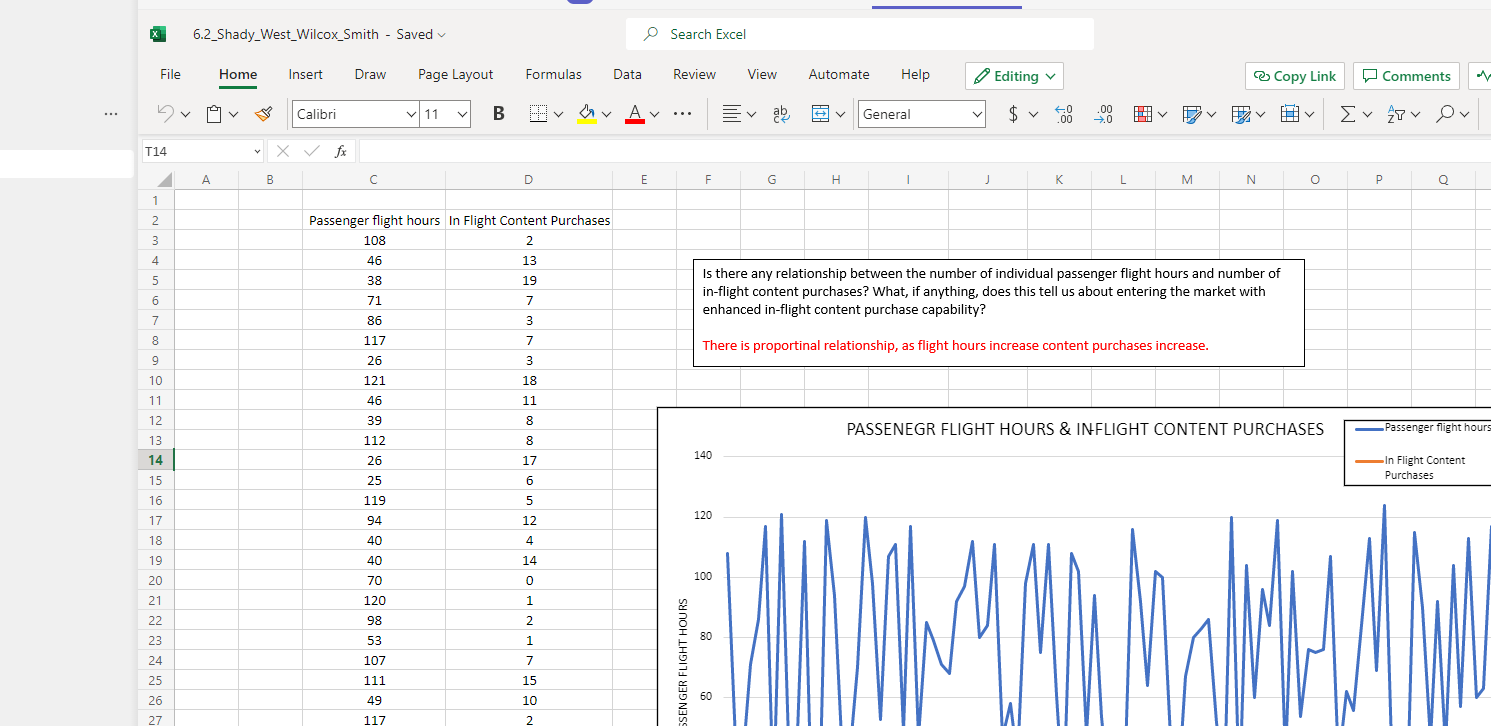The image size is (1491, 726).
Task: Click the Copy Link button
Action: click(1294, 76)
